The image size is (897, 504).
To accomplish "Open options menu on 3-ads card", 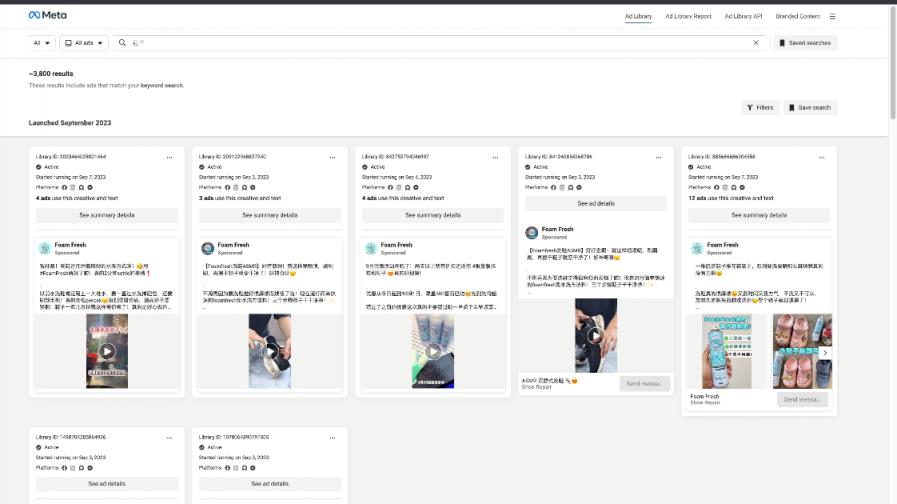I will point(332,157).
